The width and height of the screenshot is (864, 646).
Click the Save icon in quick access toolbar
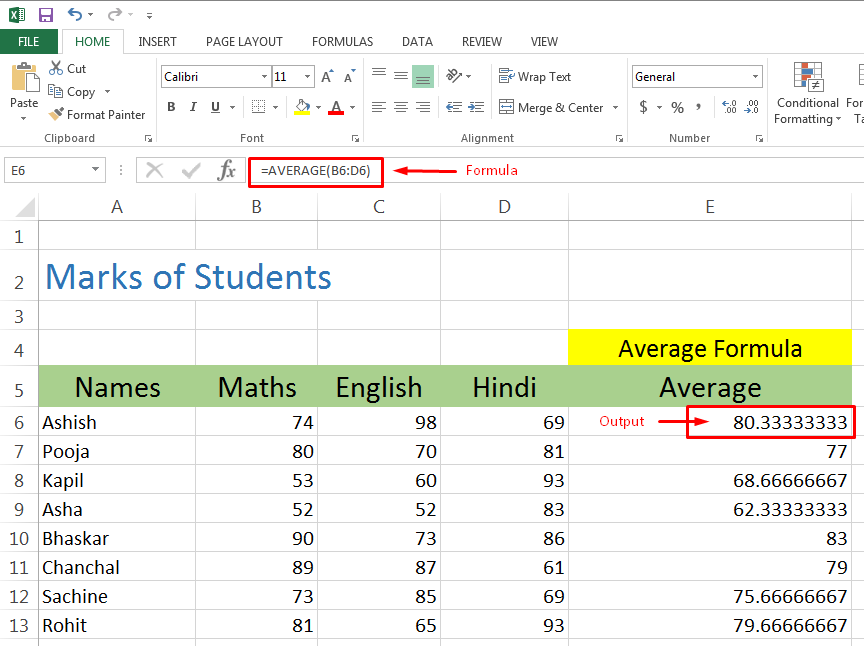point(45,15)
